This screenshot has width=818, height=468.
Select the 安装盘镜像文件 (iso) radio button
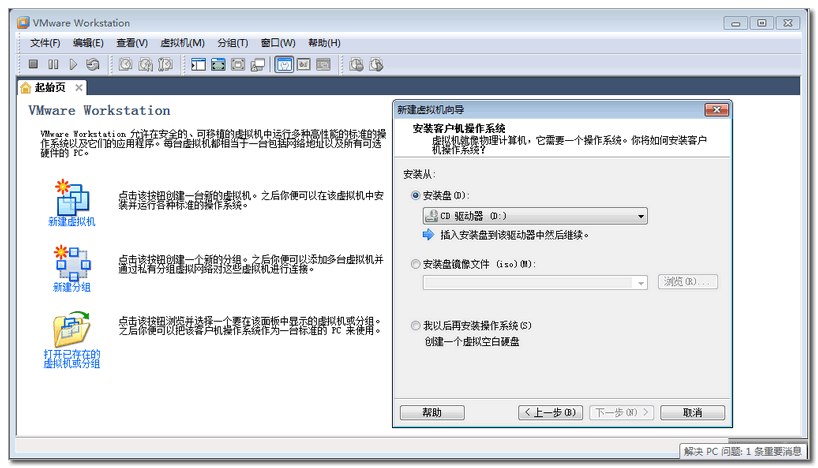tap(415, 264)
